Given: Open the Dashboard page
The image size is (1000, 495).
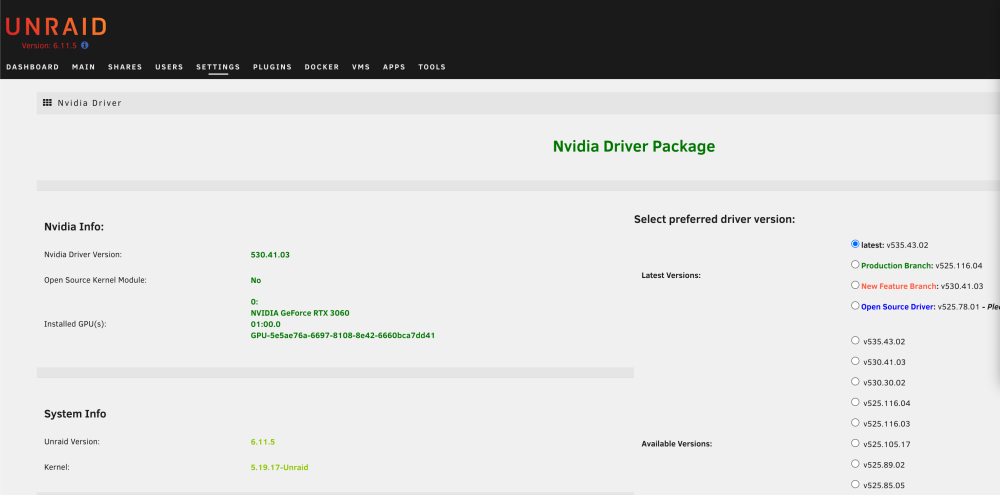Looking at the screenshot, I should click(x=33, y=67).
